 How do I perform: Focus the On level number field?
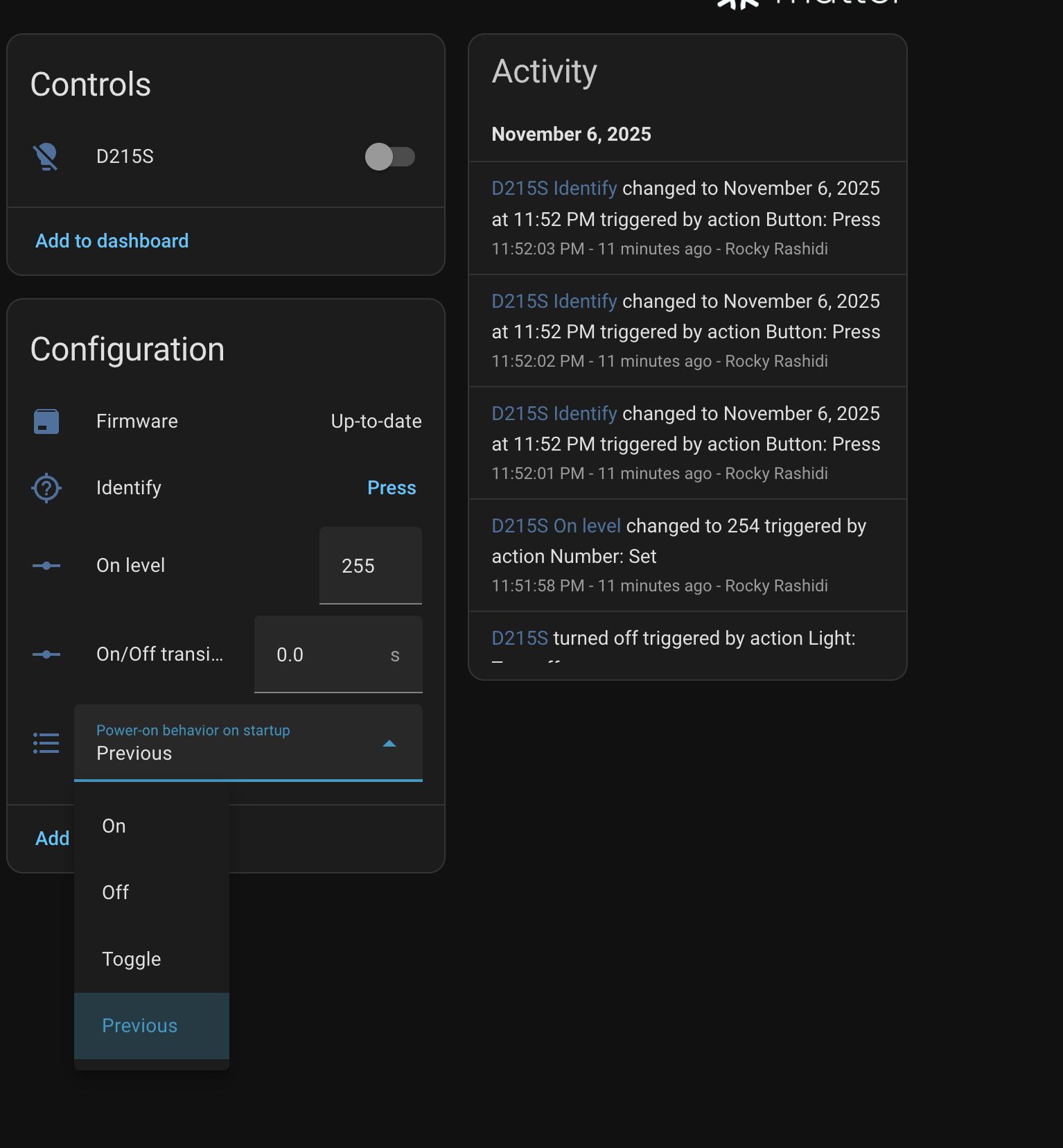pos(370,566)
